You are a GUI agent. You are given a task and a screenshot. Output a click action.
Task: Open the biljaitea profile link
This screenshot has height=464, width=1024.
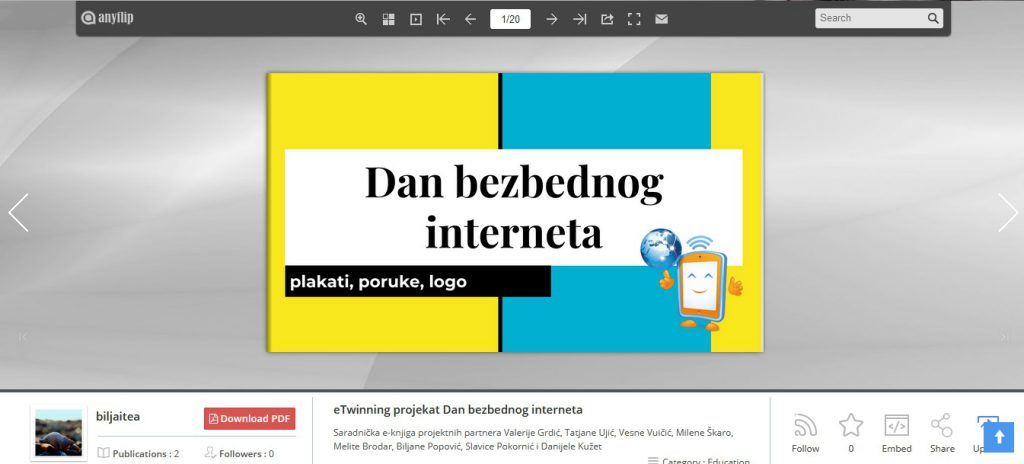pyautogui.click(x=118, y=417)
